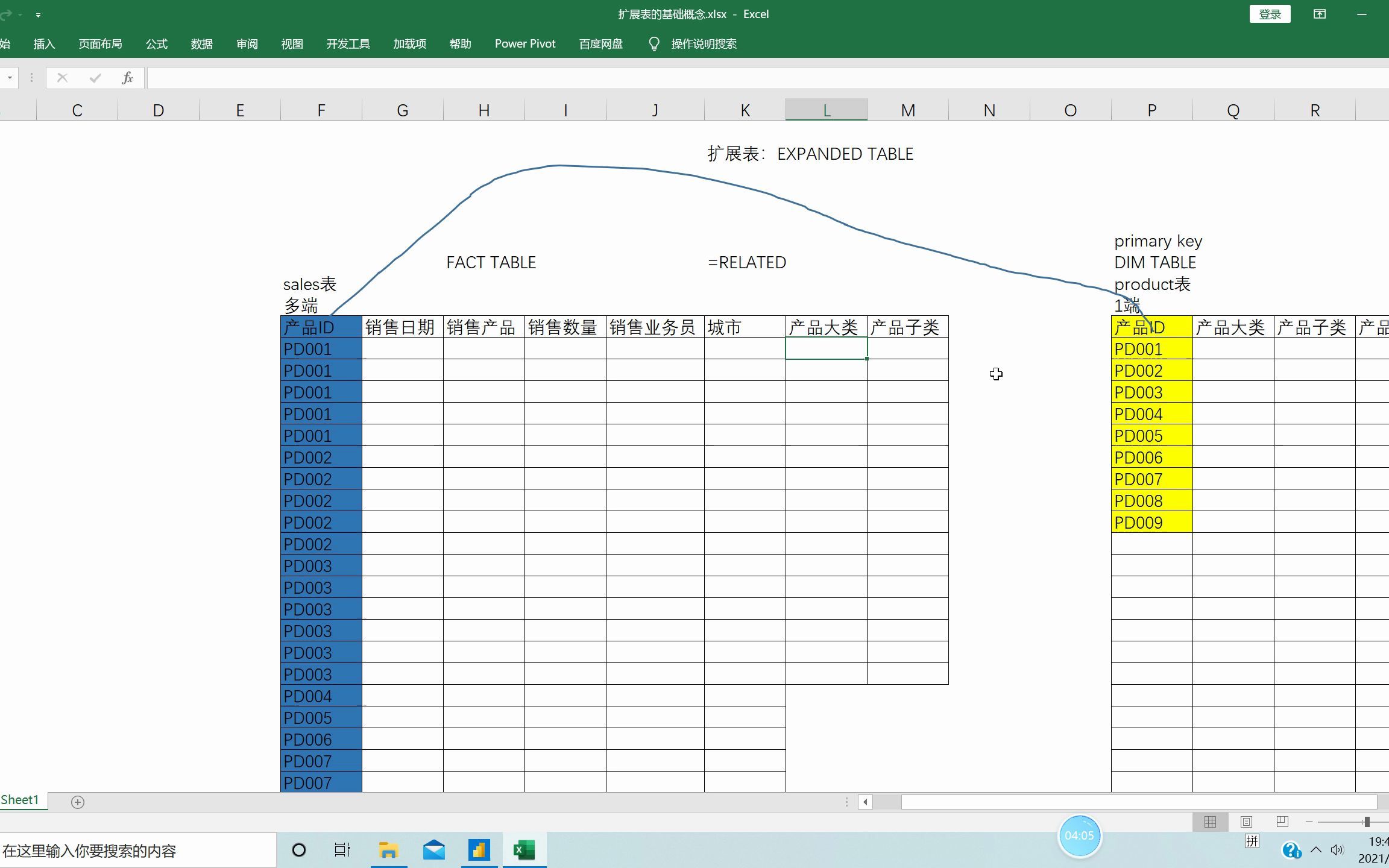This screenshot has height=868, width=1389.
Task: Click the lightbulb Tell Me icon
Action: click(x=654, y=44)
